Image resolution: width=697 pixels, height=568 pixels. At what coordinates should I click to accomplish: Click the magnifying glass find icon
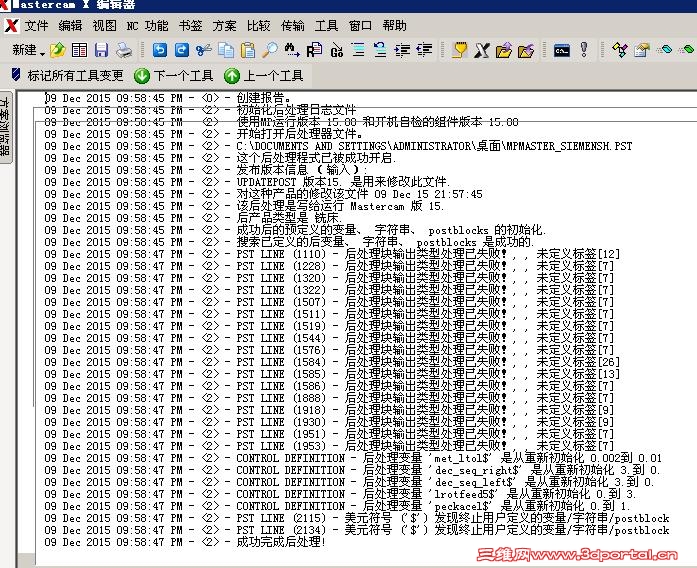tap(270, 50)
